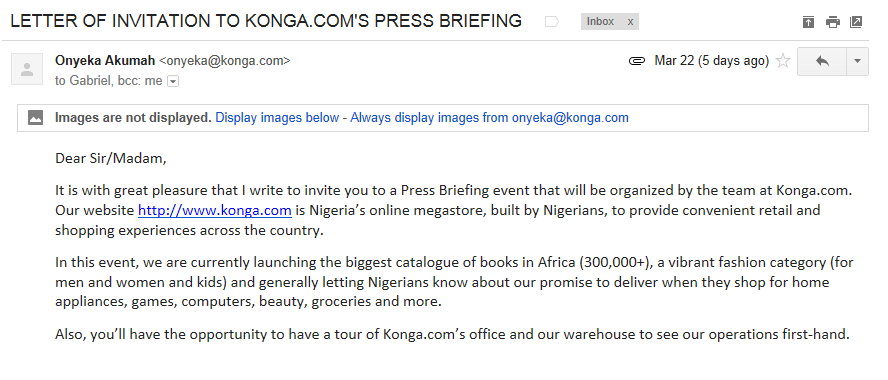Star this message
Image resolution: width=888 pixels, height=380 pixels.
click(x=783, y=61)
